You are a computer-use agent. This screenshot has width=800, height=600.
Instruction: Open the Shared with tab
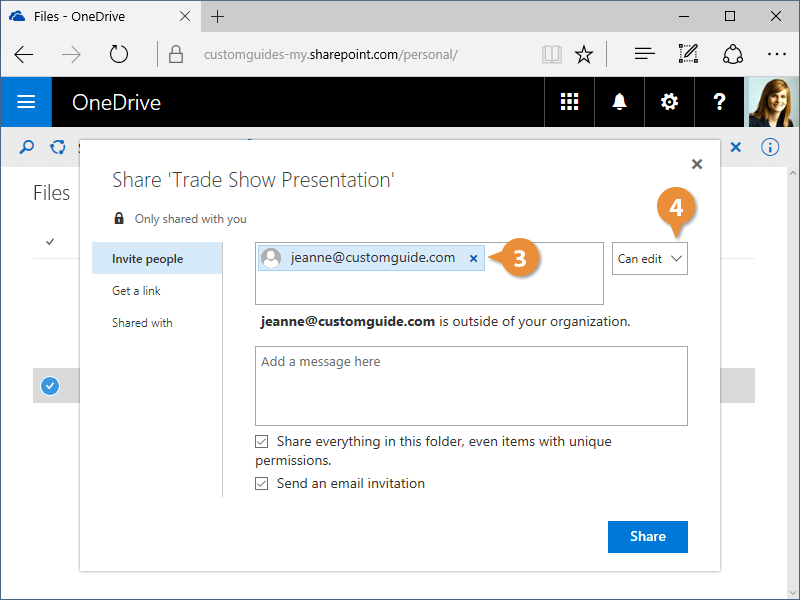click(x=142, y=323)
